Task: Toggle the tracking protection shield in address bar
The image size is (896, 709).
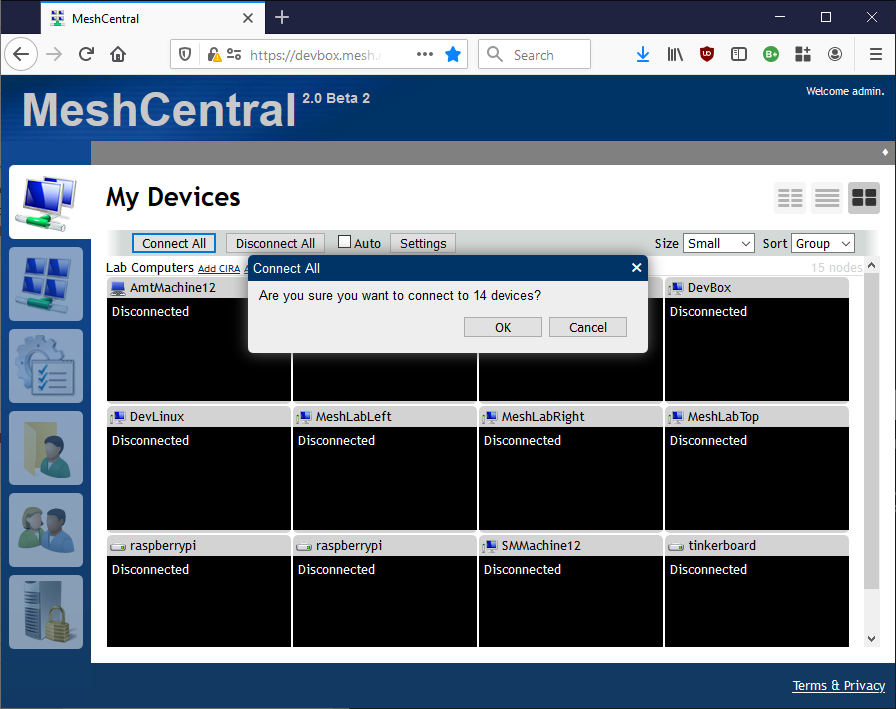Action: 186,54
